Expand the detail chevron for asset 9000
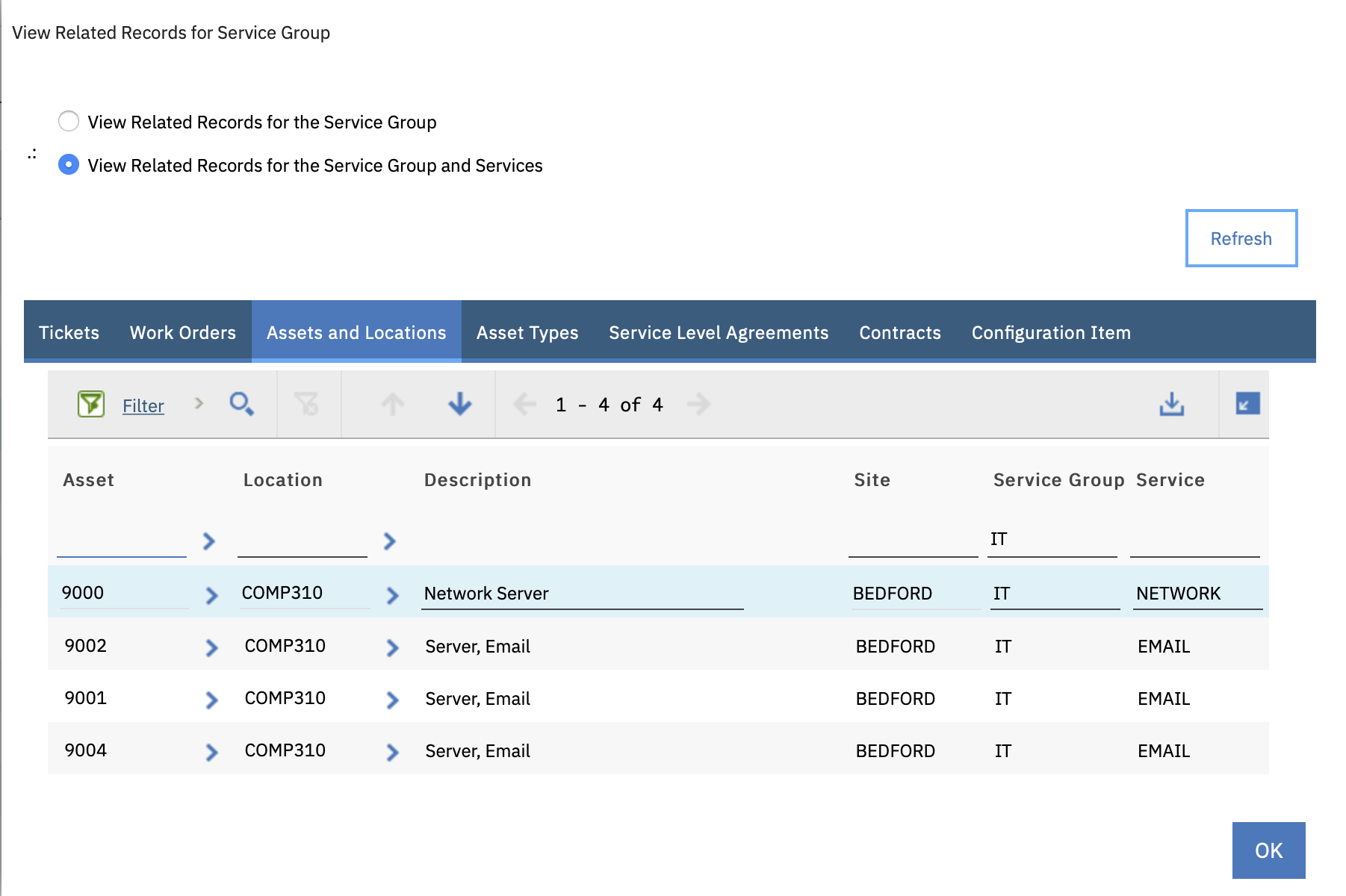Viewport: 1346px width, 896px height. pos(210,594)
